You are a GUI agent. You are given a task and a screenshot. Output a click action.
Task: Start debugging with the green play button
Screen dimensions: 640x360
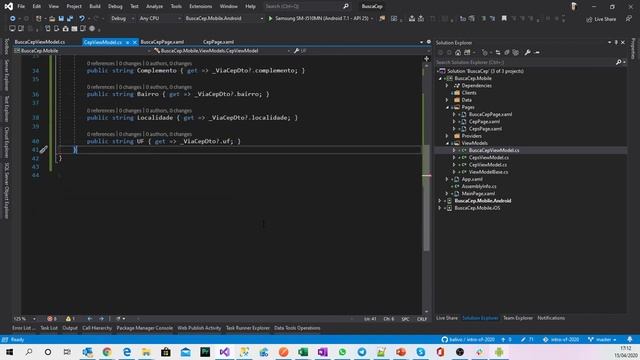(270, 18)
